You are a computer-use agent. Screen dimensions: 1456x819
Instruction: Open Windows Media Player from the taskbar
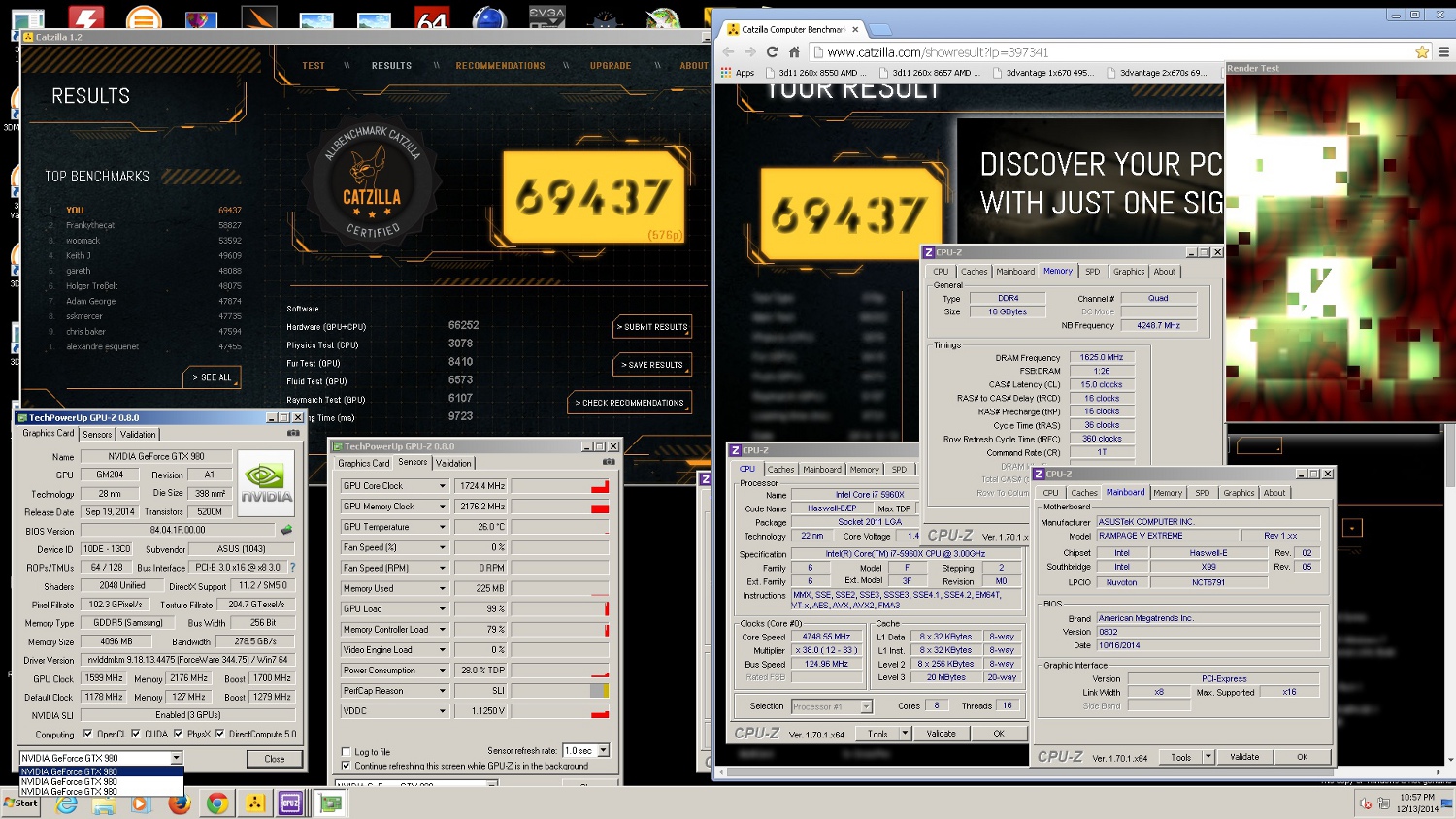point(140,803)
